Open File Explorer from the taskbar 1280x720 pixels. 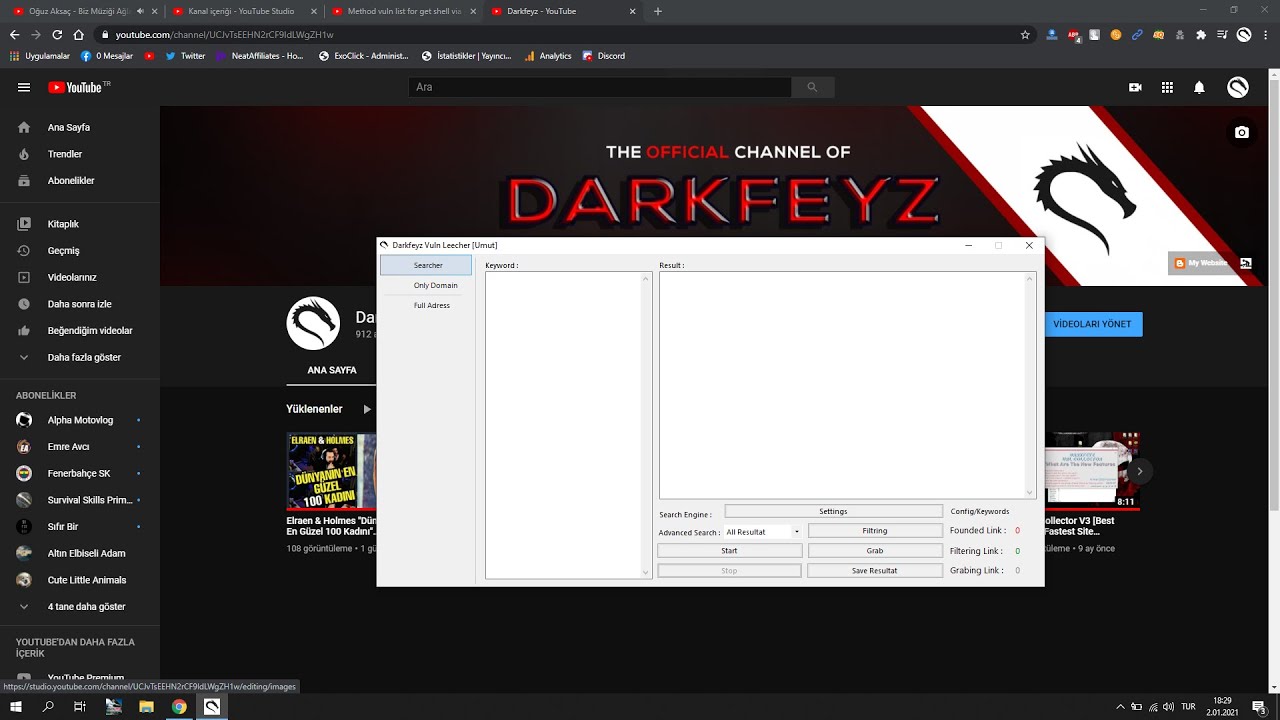146,706
